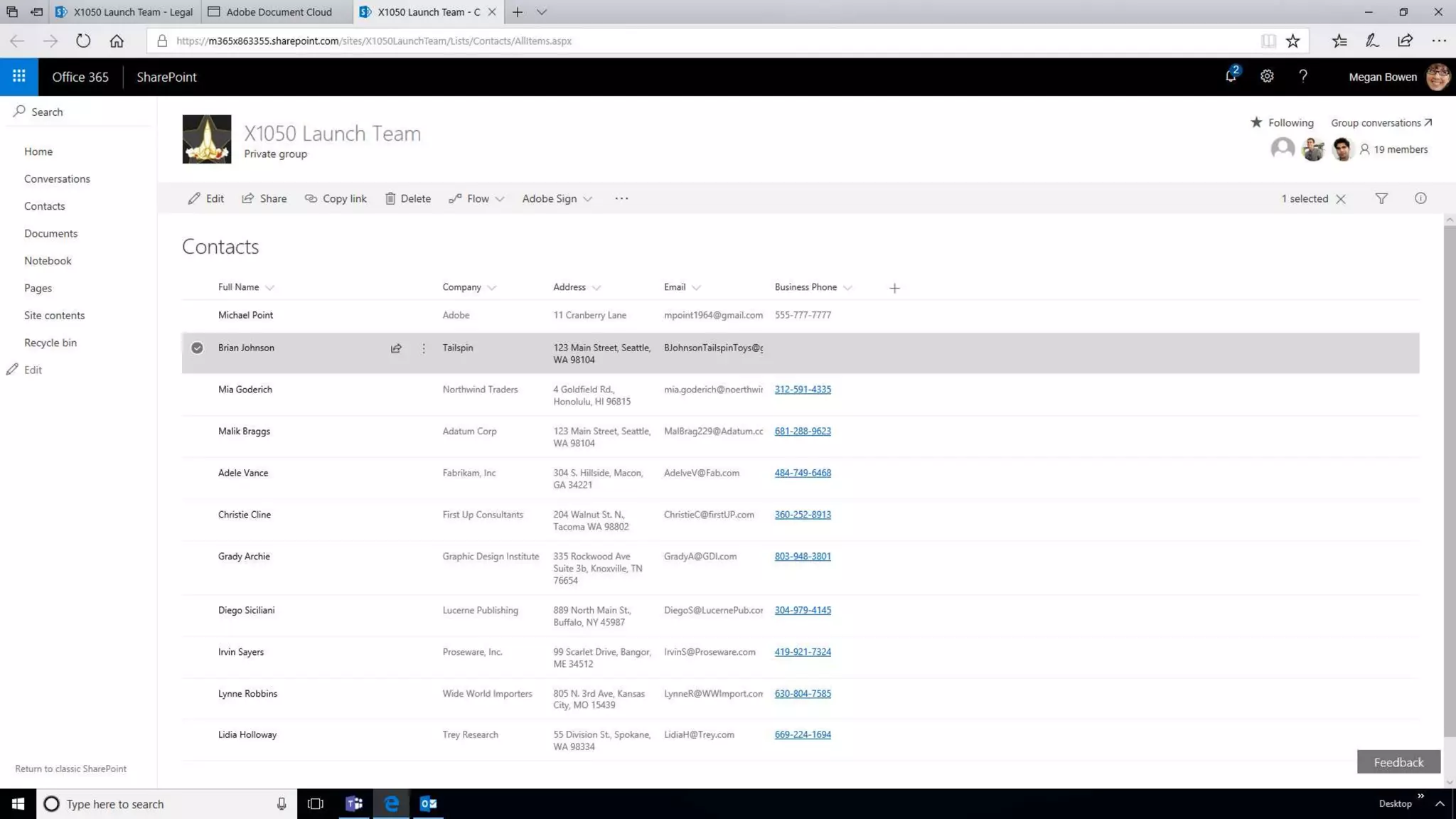This screenshot has width=1456, height=819.
Task: Click Mia Goderich's phone number link
Action: click(803, 389)
